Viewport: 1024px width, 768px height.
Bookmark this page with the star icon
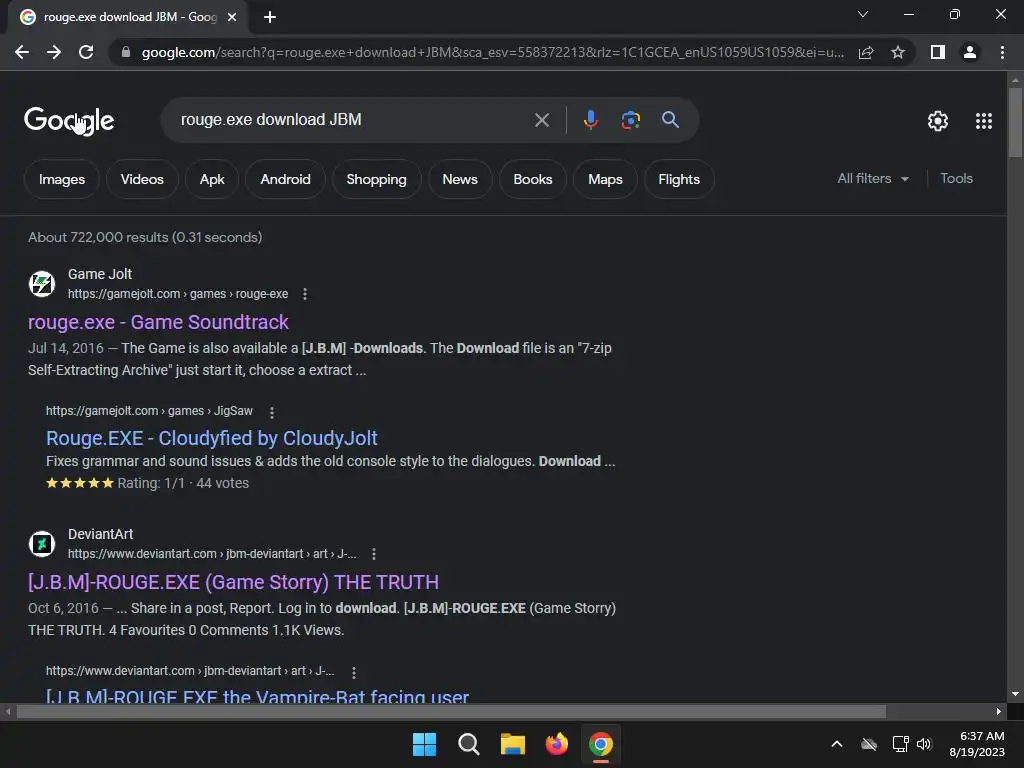[898, 52]
